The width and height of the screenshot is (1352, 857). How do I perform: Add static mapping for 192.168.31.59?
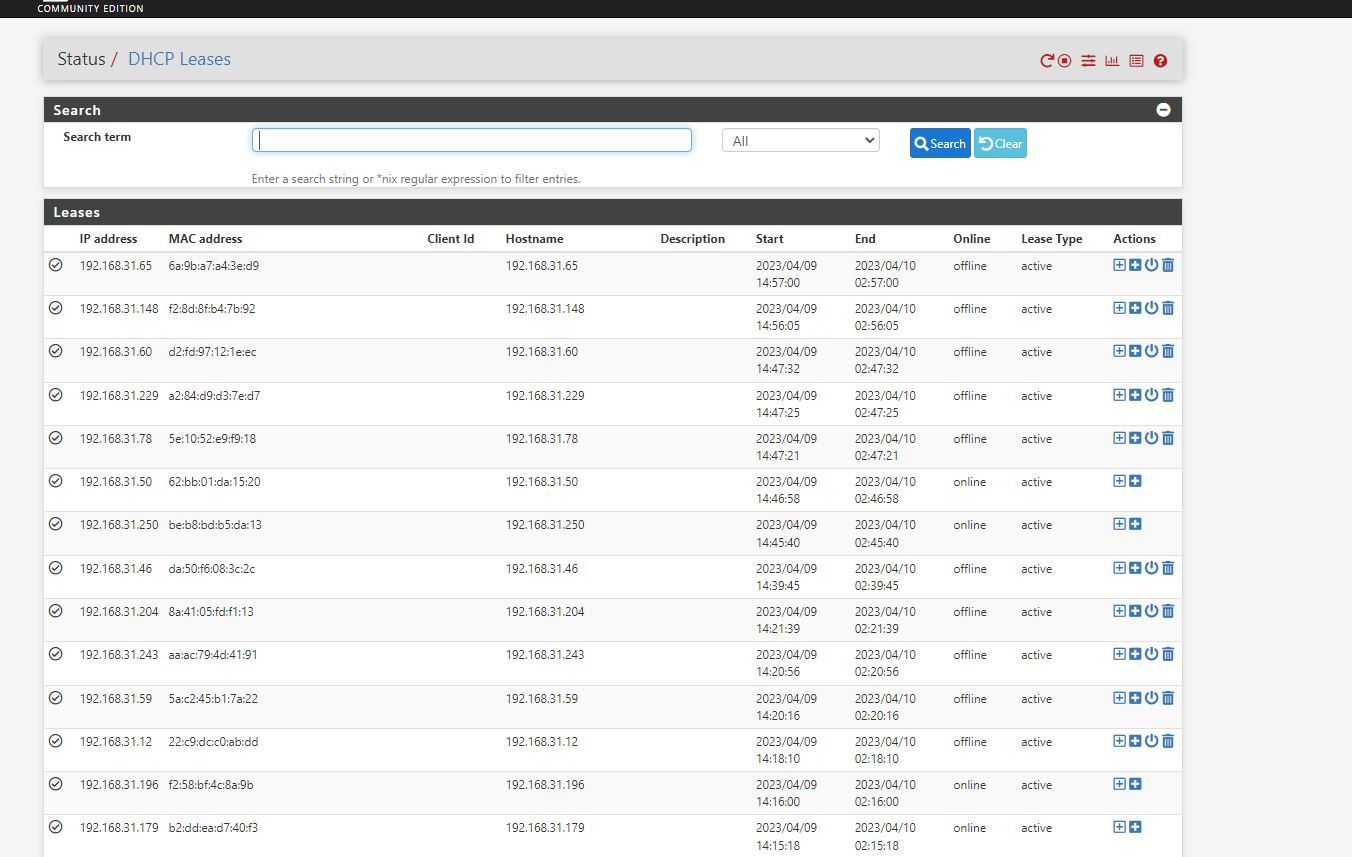click(x=1119, y=698)
